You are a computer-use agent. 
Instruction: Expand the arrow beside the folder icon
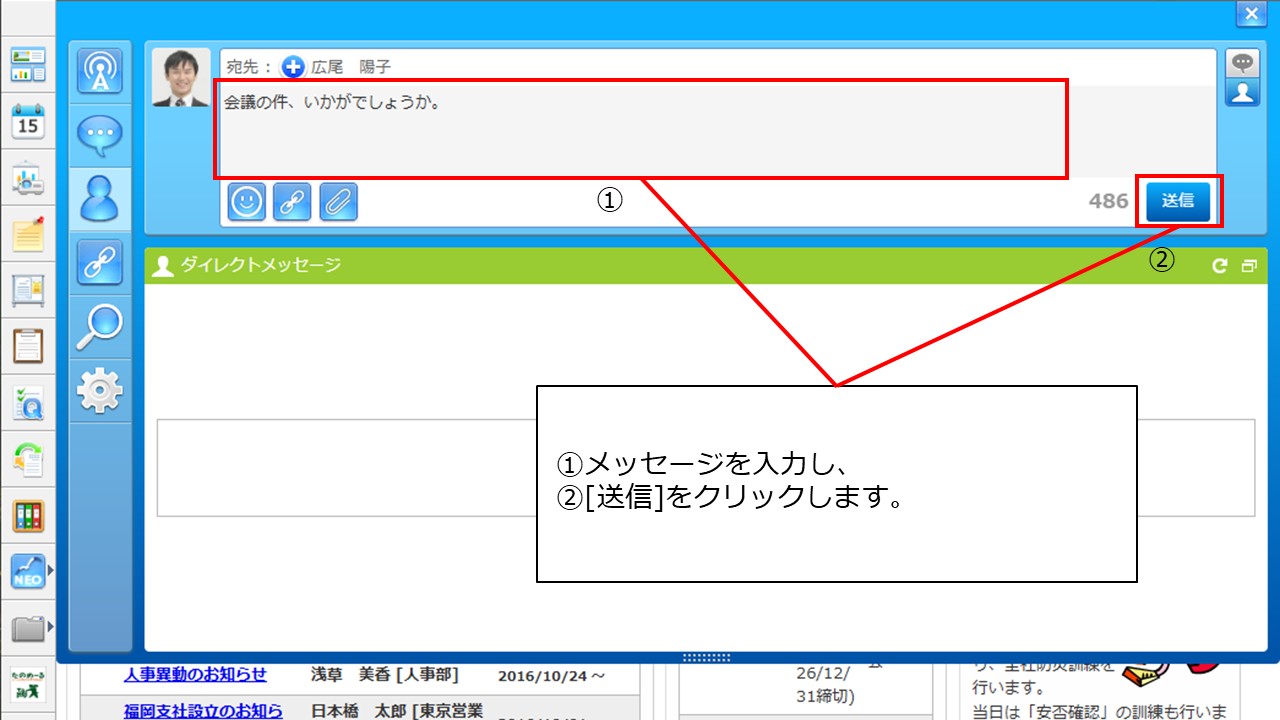(x=50, y=628)
